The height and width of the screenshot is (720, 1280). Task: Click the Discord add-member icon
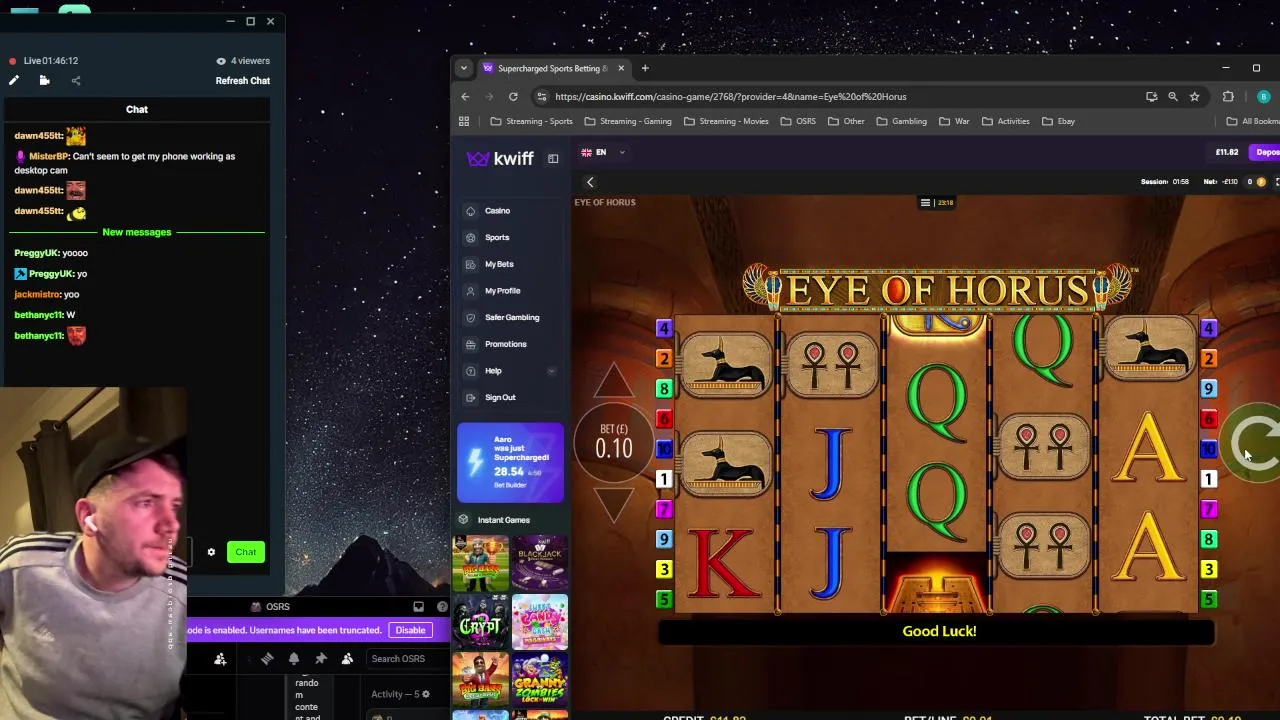220,659
